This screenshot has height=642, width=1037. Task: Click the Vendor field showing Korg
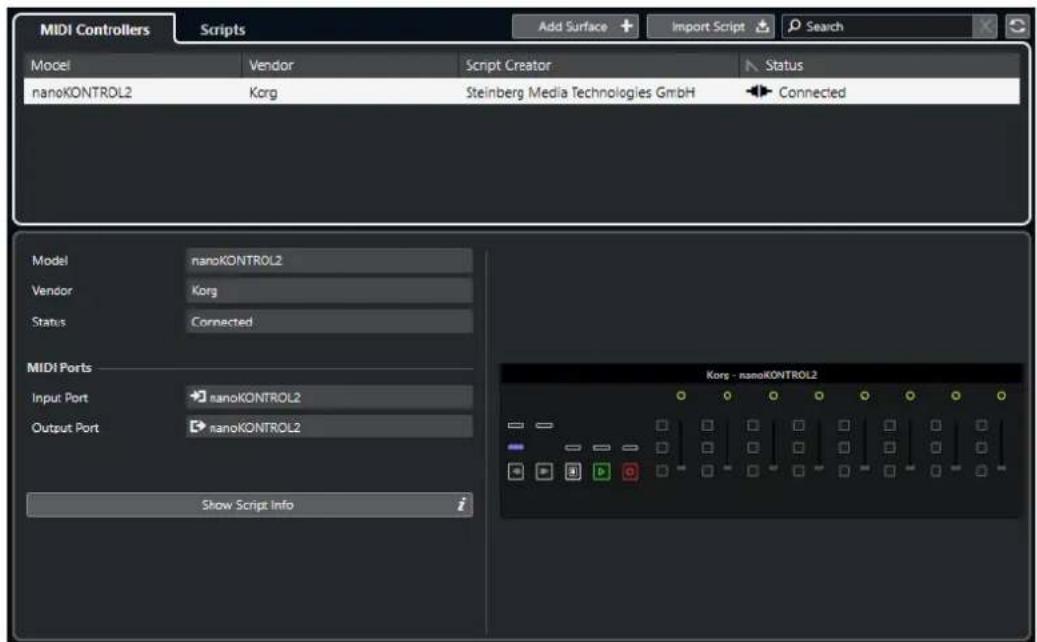[329, 290]
